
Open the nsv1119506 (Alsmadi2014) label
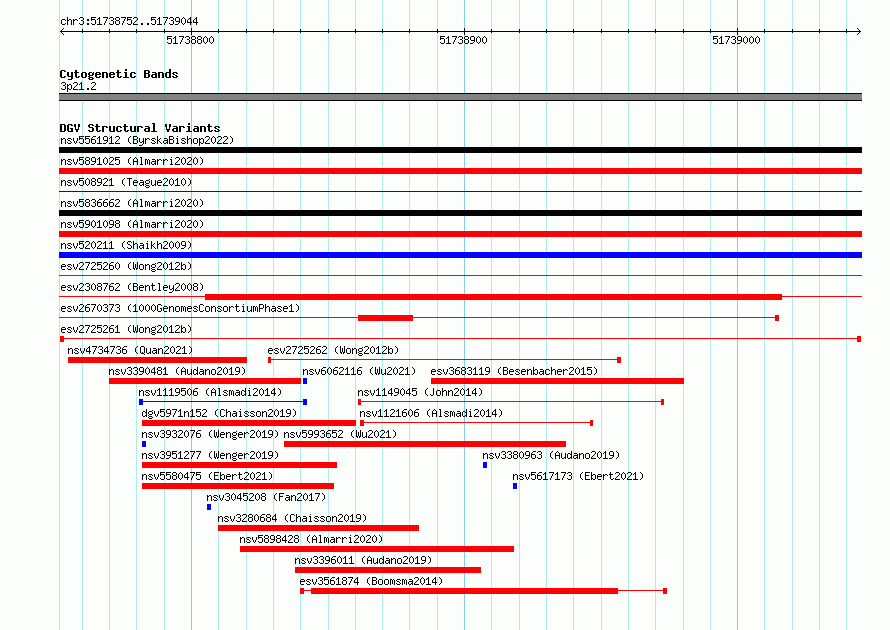coord(210,392)
